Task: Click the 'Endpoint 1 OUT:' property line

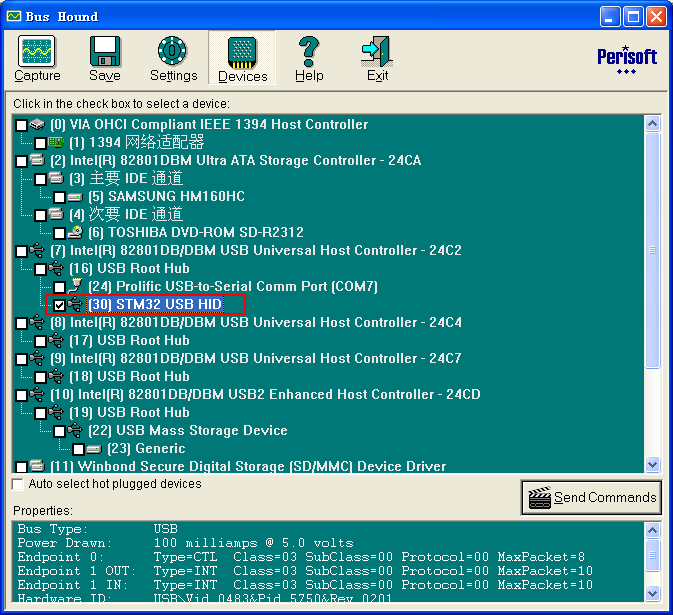Action: tap(305, 571)
